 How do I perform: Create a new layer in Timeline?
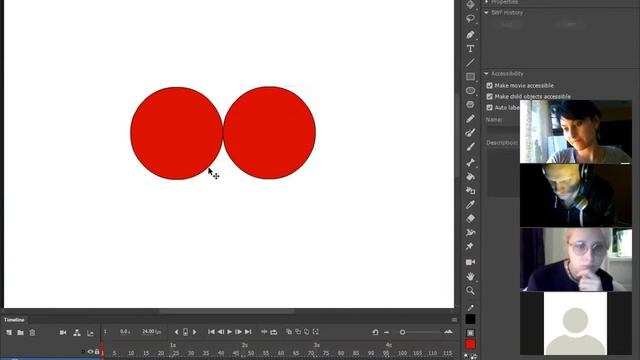[x=9, y=333]
